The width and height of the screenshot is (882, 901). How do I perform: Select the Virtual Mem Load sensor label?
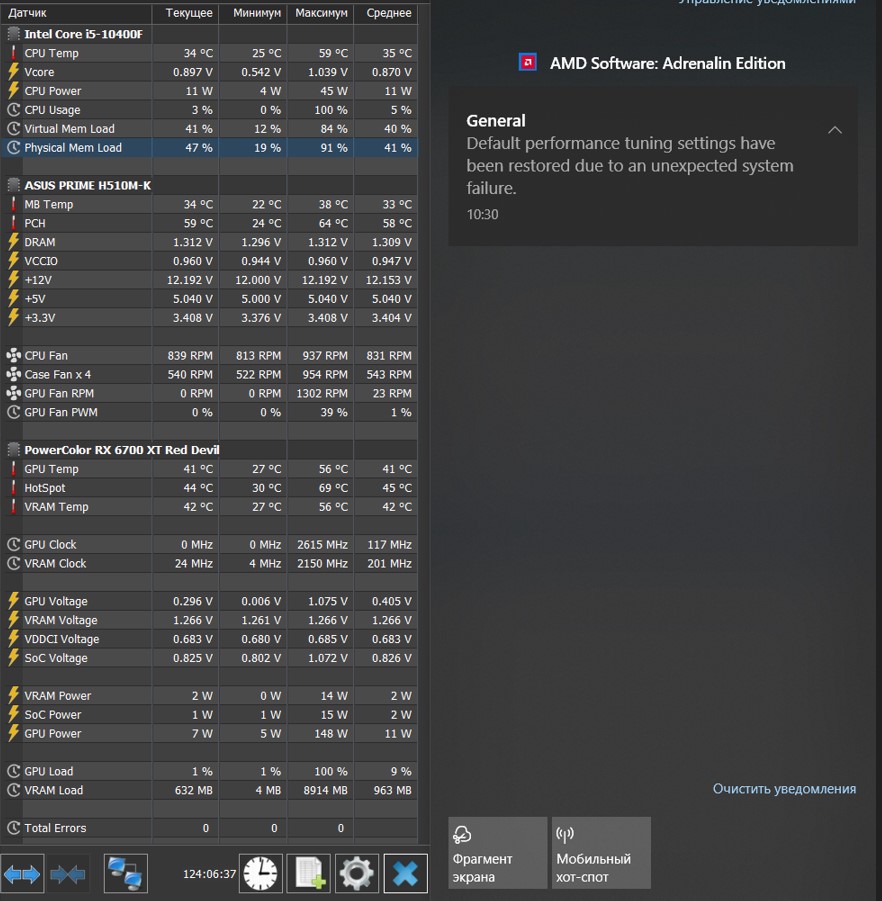point(70,129)
